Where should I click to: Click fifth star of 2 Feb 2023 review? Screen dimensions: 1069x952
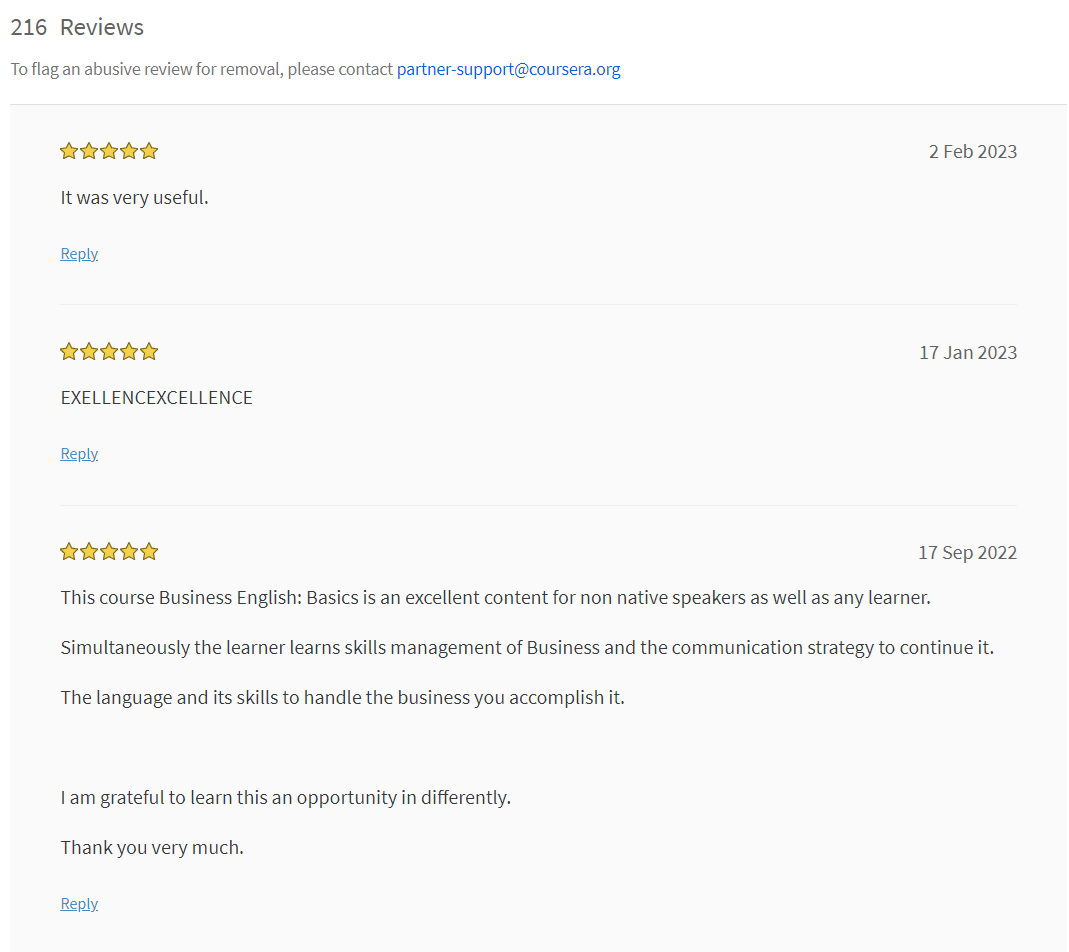click(149, 151)
